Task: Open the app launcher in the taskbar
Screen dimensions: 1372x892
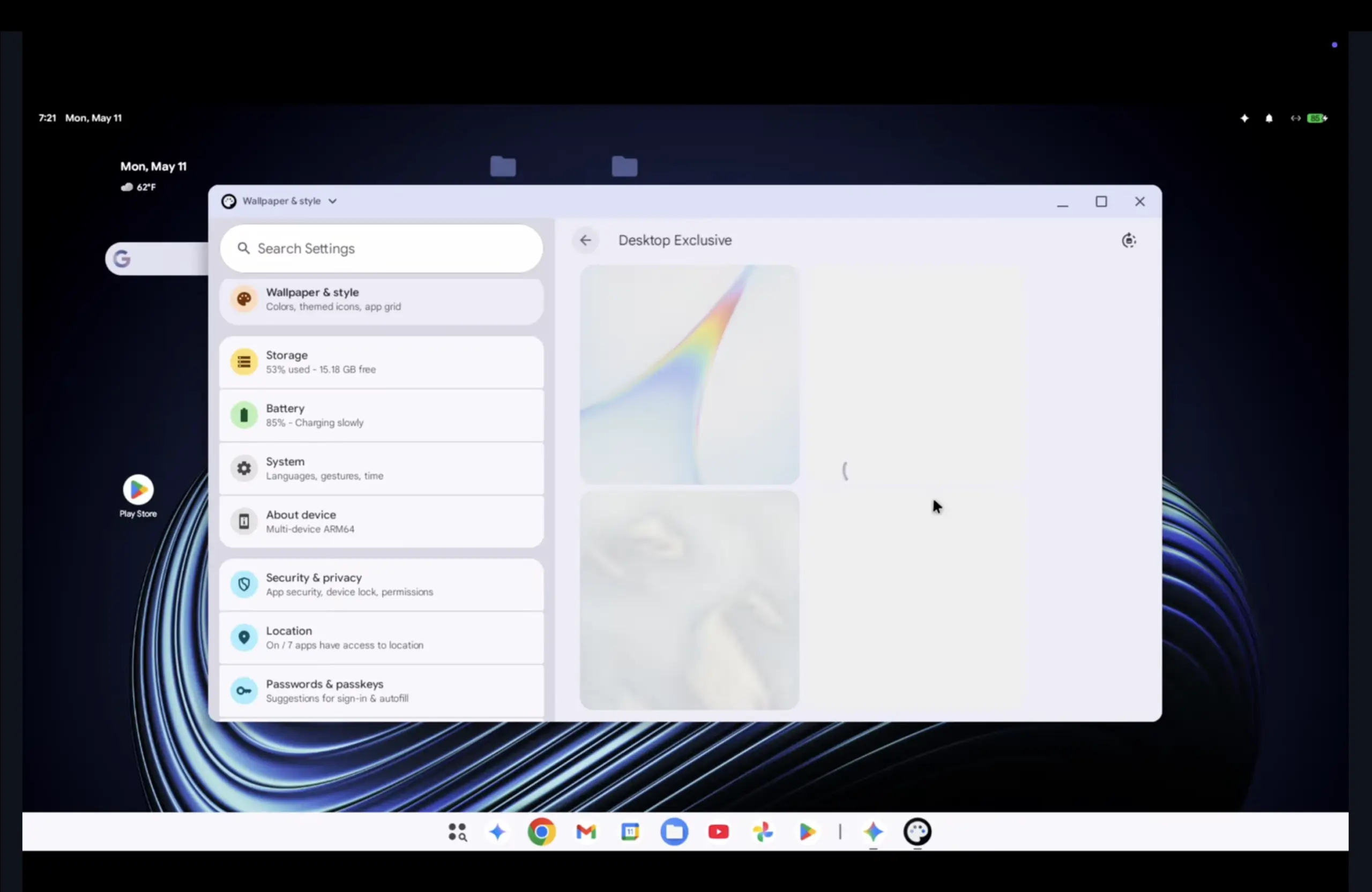Action: [457, 831]
